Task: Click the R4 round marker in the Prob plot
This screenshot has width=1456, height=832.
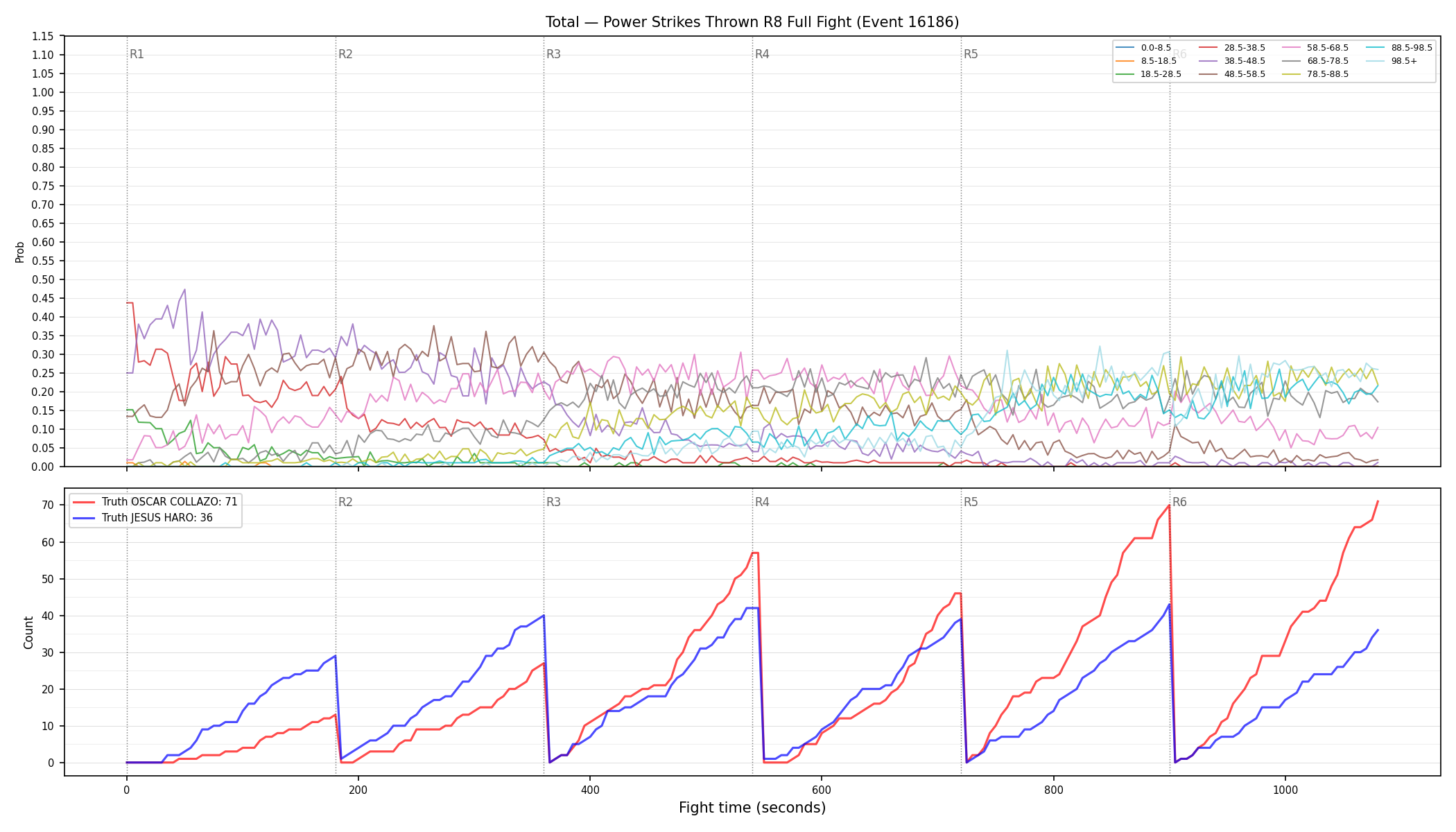Action: pyautogui.click(x=762, y=54)
